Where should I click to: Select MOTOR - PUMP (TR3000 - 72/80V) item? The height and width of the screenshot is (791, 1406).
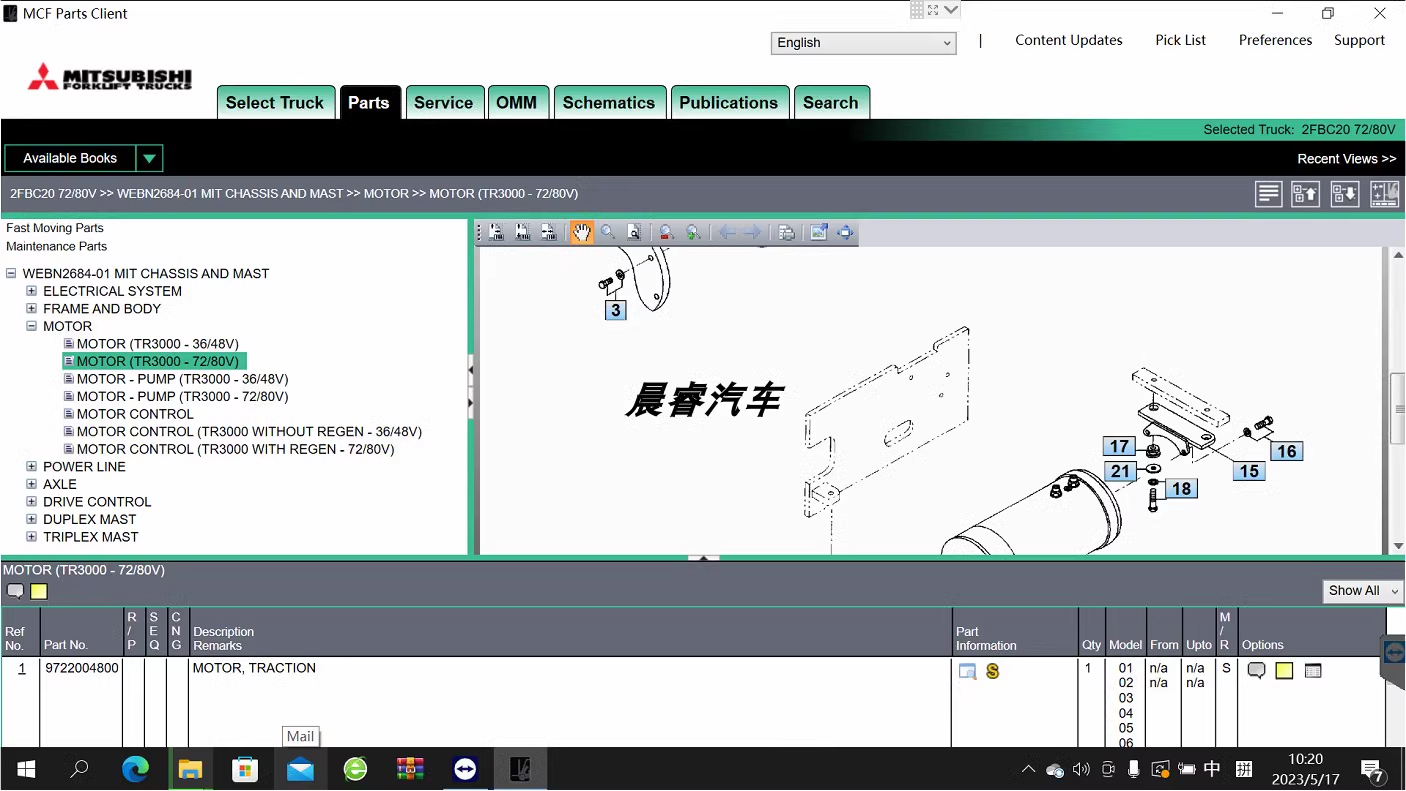(x=183, y=396)
